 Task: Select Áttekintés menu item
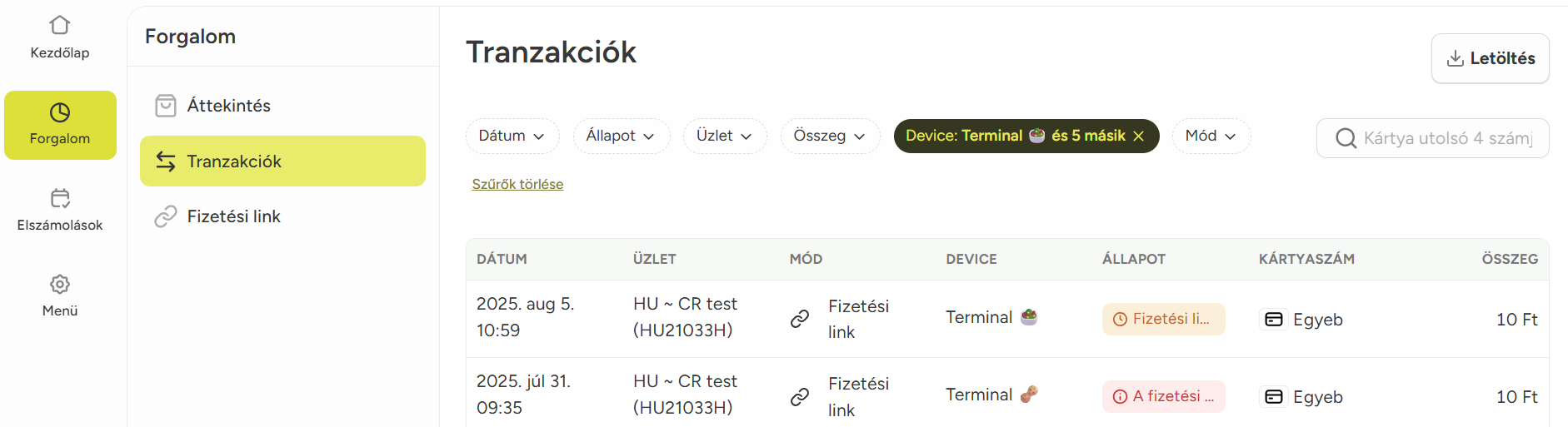[229, 106]
